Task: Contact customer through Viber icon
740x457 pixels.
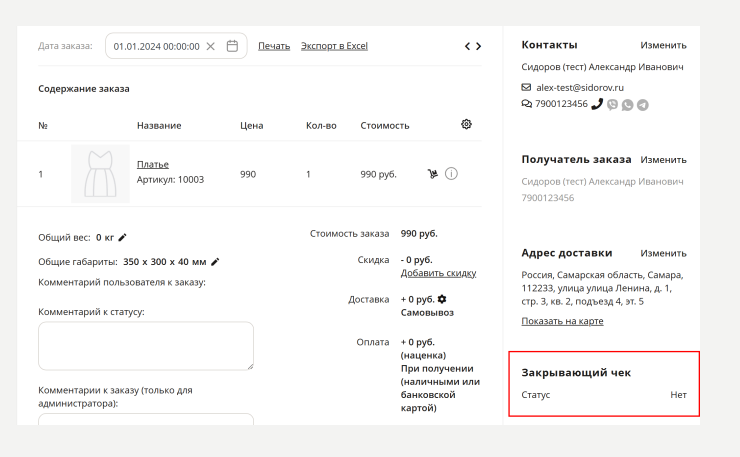Action: [612, 105]
